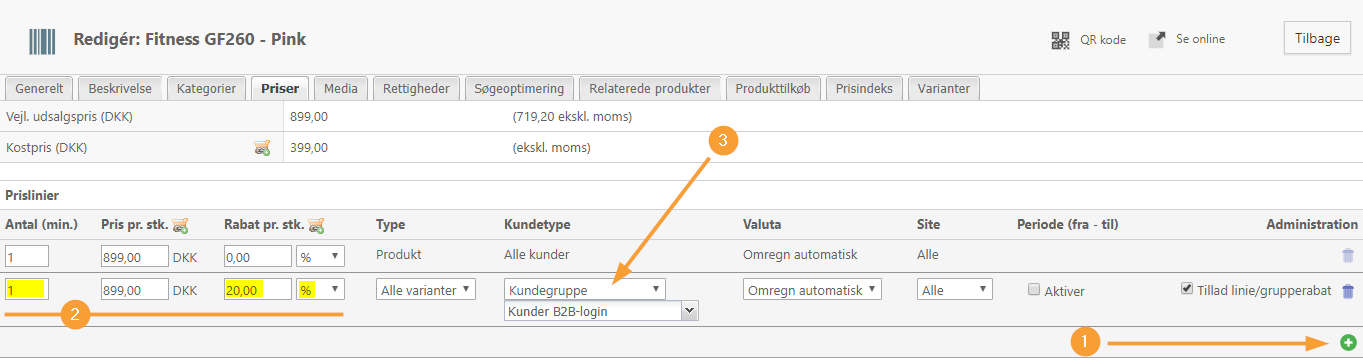Open the Søgeoptimering tab
The width and height of the screenshot is (1363, 360).
pyautogui.click(x=520, y=88)
